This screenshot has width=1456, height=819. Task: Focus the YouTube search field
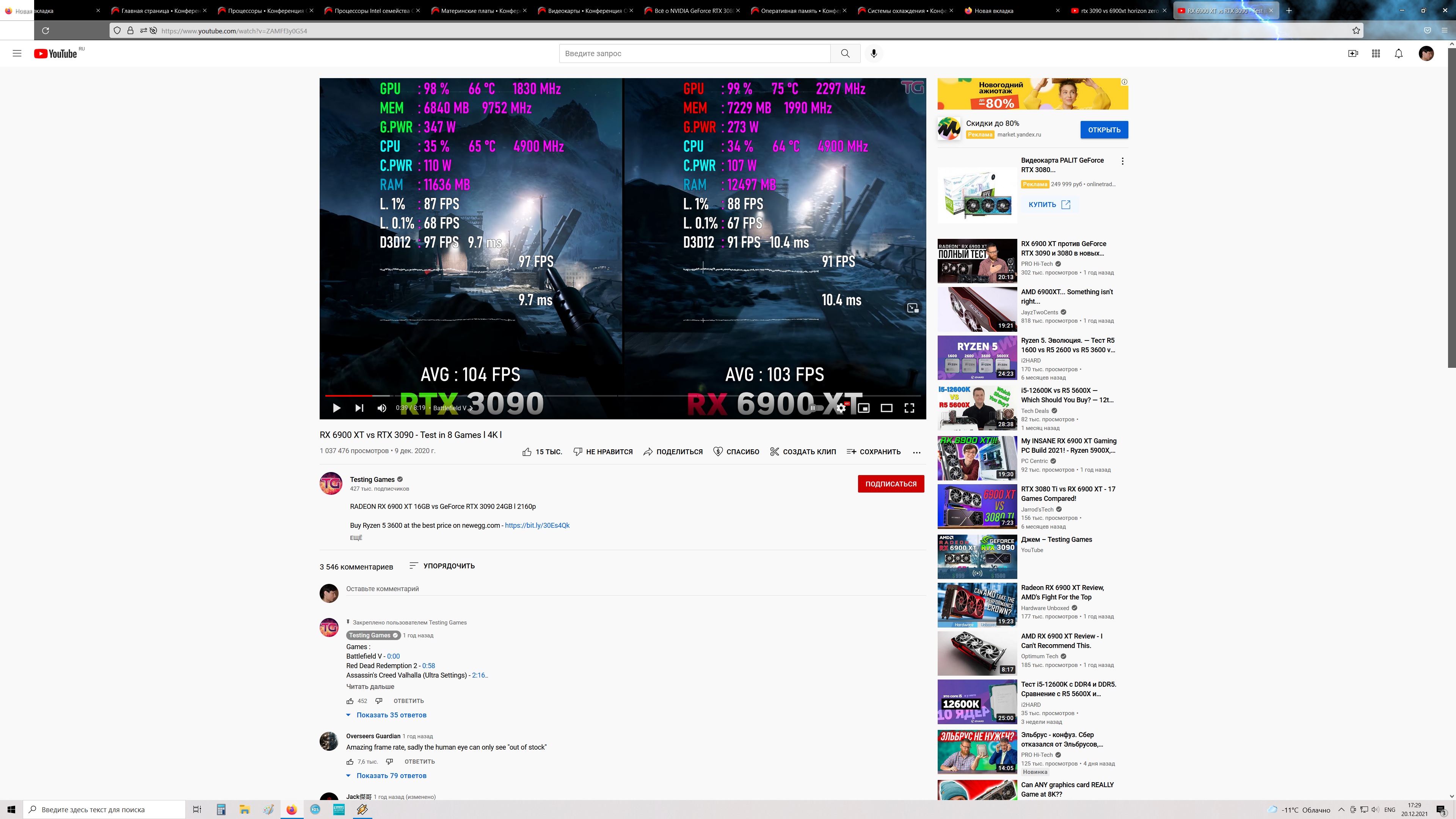point(695,53)
